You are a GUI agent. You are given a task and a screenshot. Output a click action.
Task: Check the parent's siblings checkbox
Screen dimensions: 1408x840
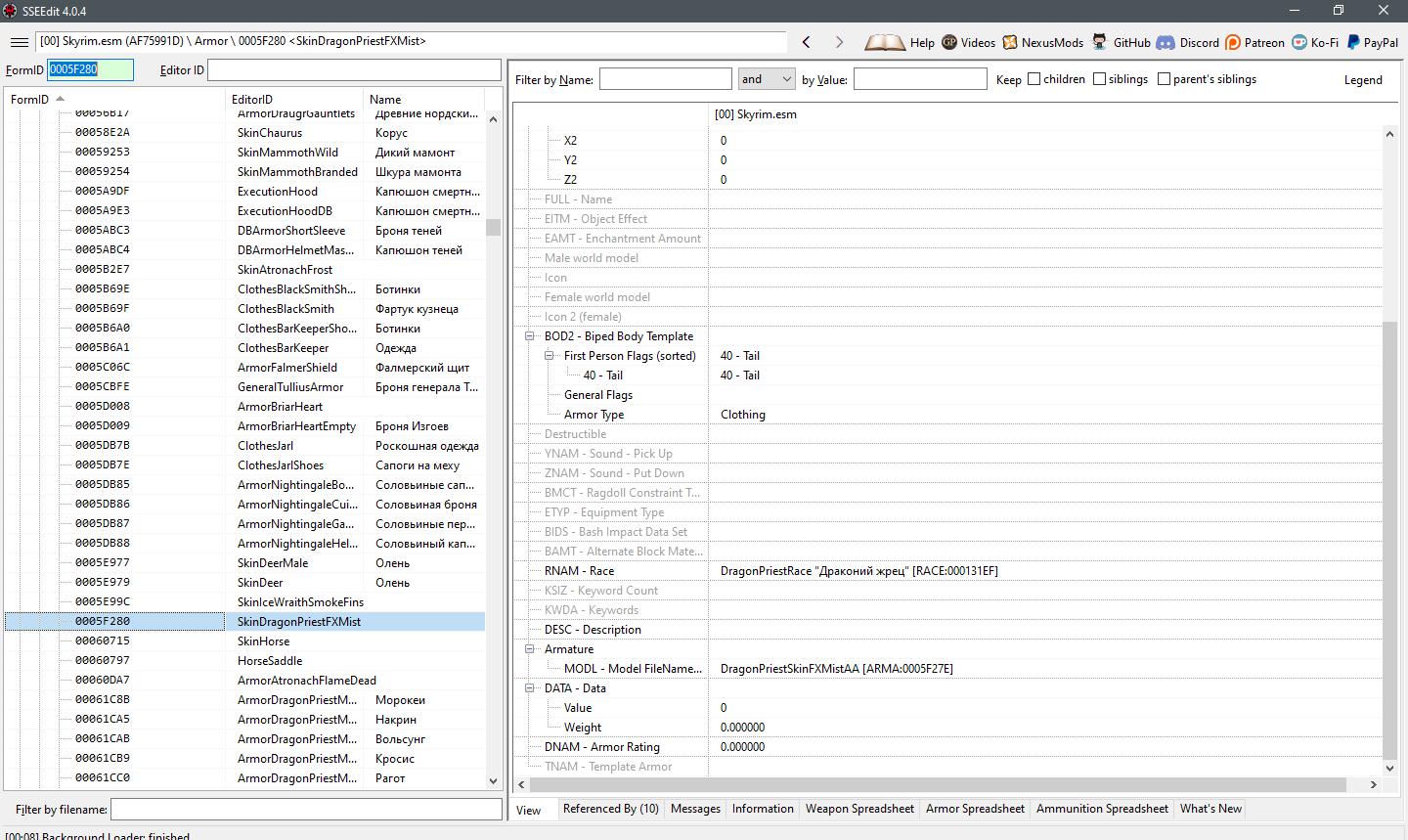coord(1164,79)
